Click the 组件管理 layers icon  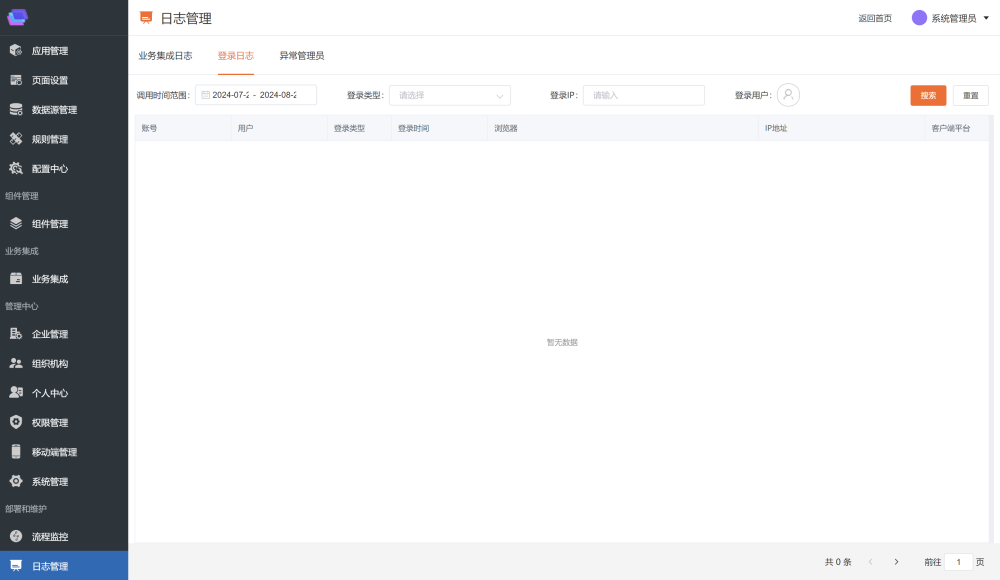(16, 224)
